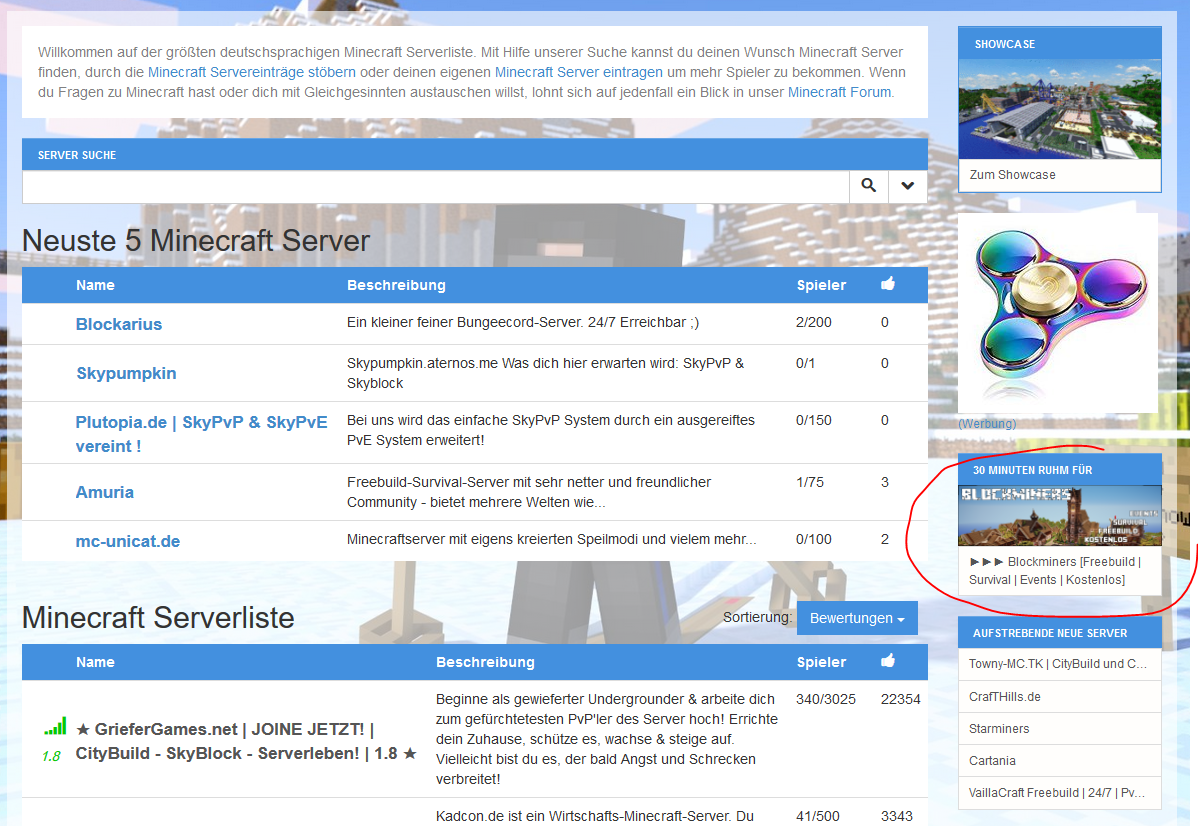Select Starminers in aufstrebende neue Server
The height and width of the screenshot is (826, 1198).
(999, 729)
